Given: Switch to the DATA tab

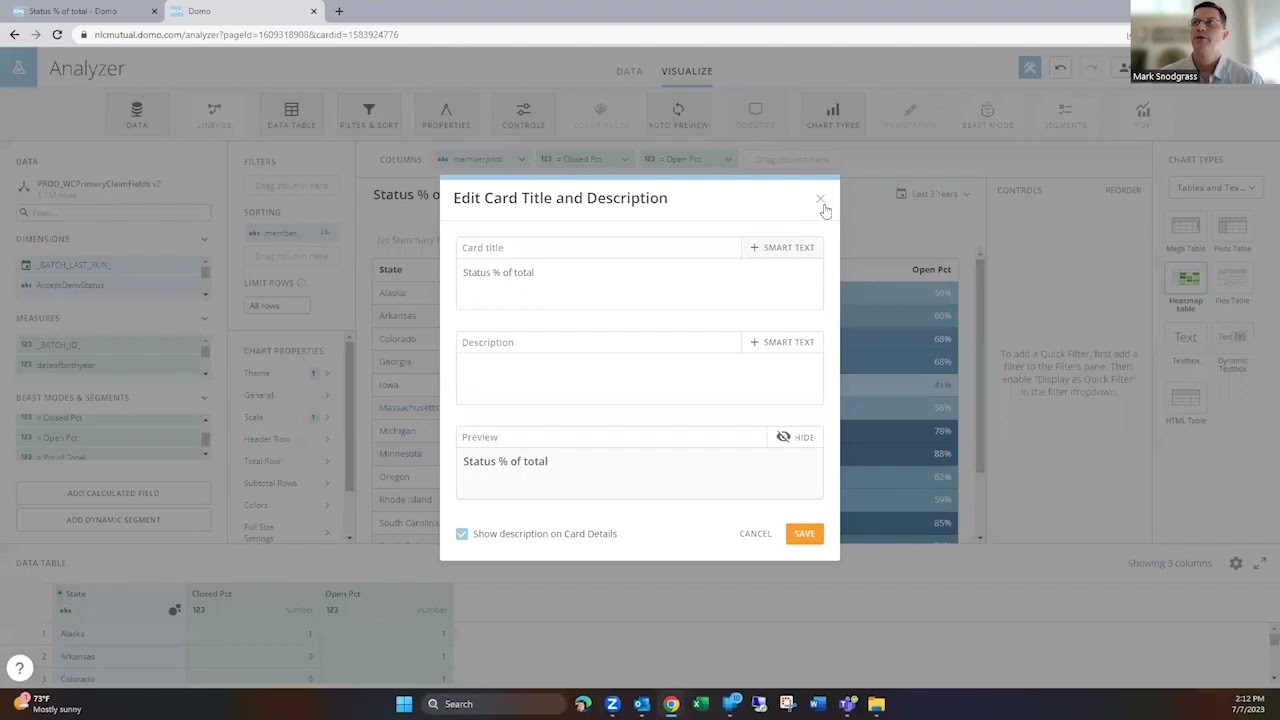Looking at the screenshot, I should [629, 71].
